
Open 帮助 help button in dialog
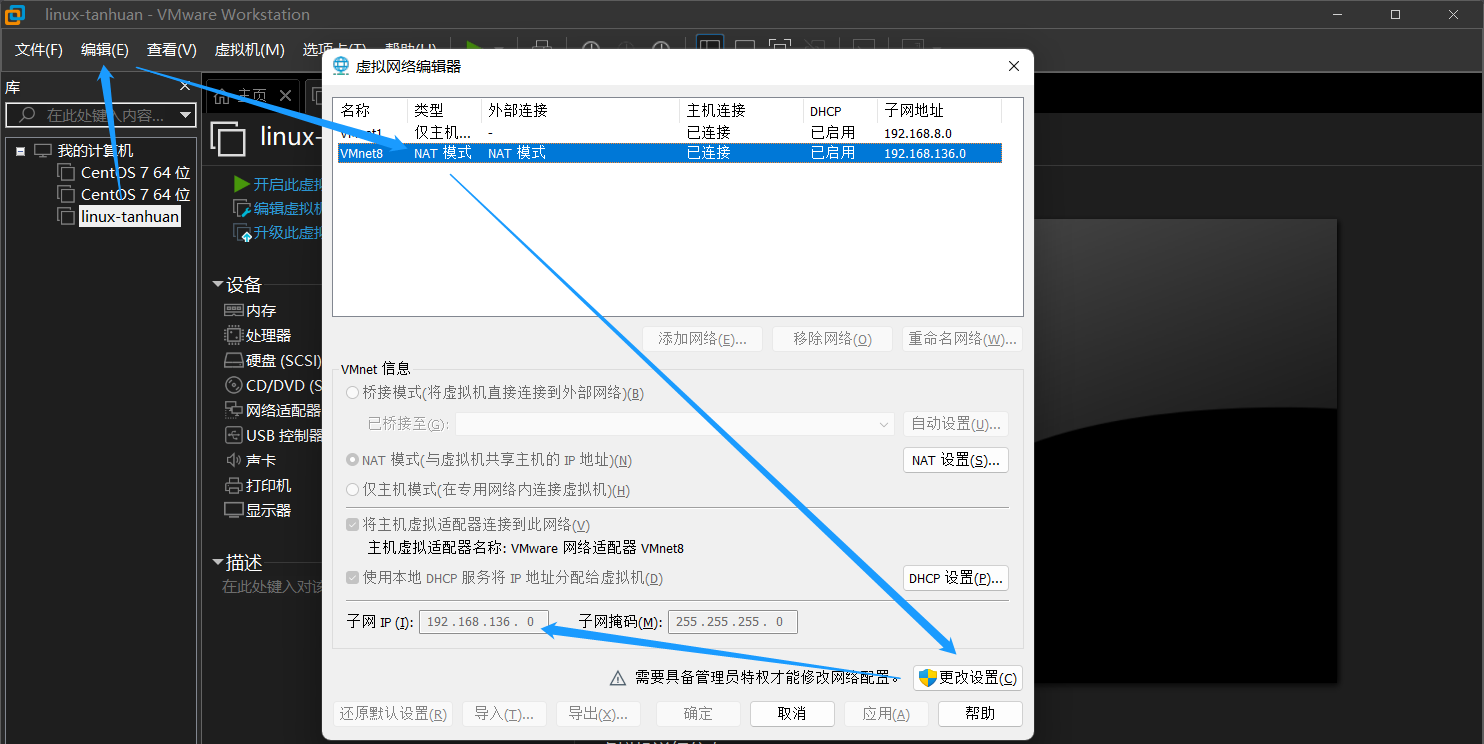coord(980,714)
